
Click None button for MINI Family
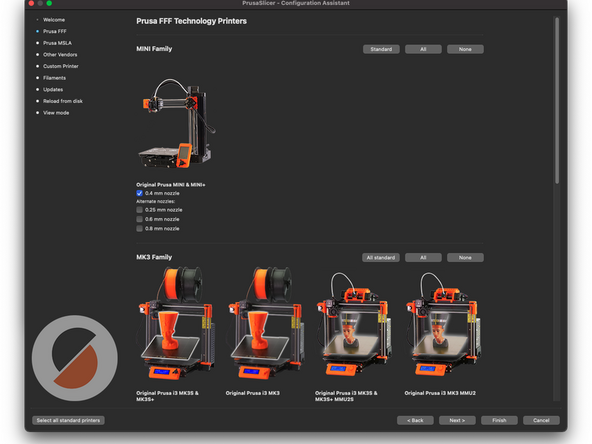[465, 49]
